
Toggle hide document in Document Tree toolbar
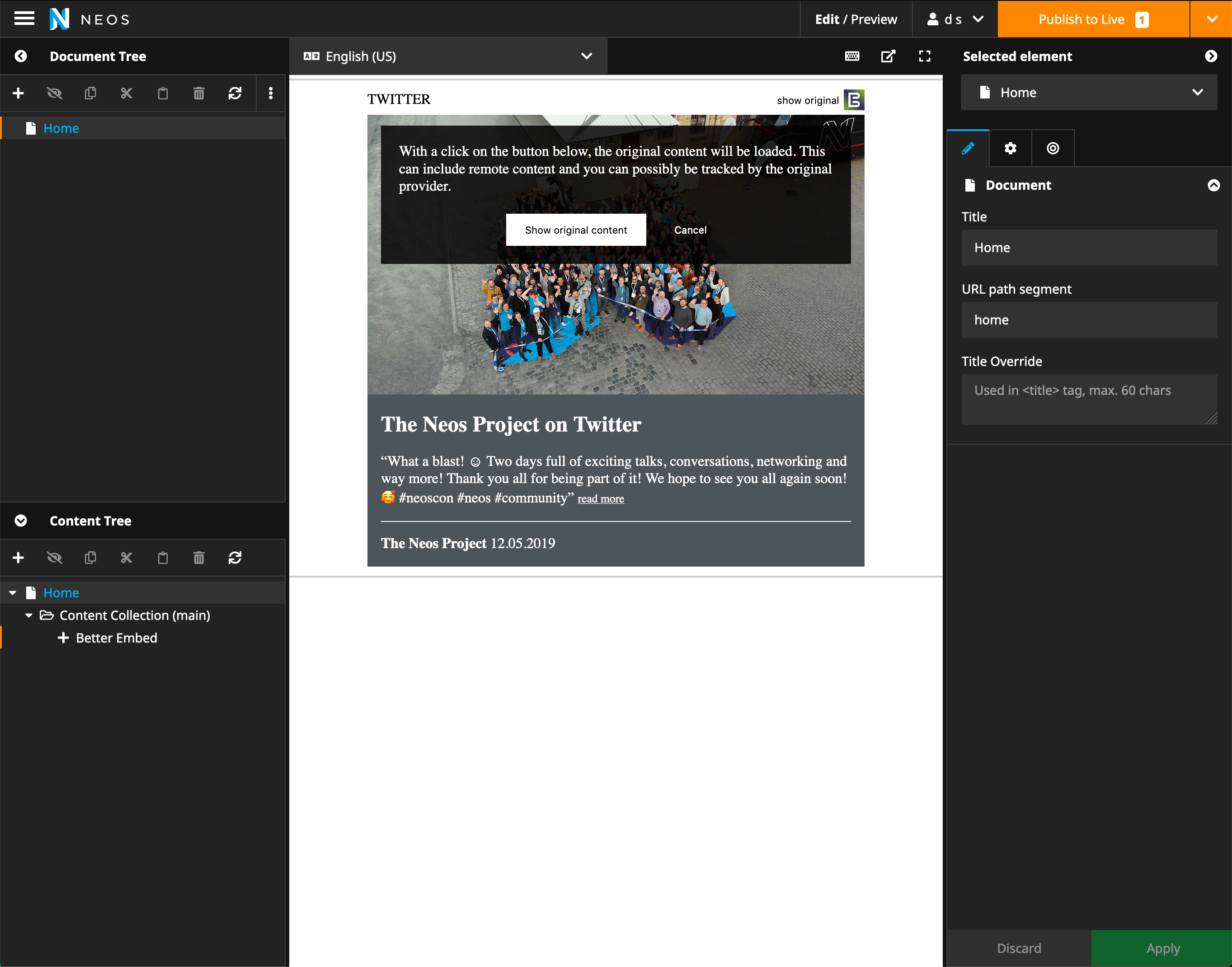pos(54,93)
